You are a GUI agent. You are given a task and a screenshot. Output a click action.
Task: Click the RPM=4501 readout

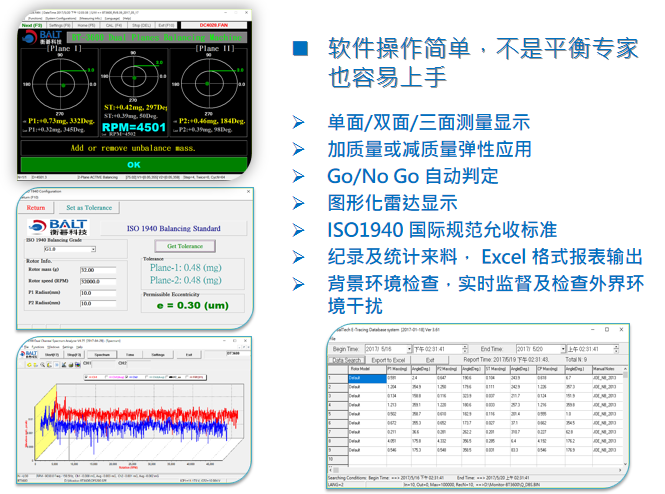134,127
